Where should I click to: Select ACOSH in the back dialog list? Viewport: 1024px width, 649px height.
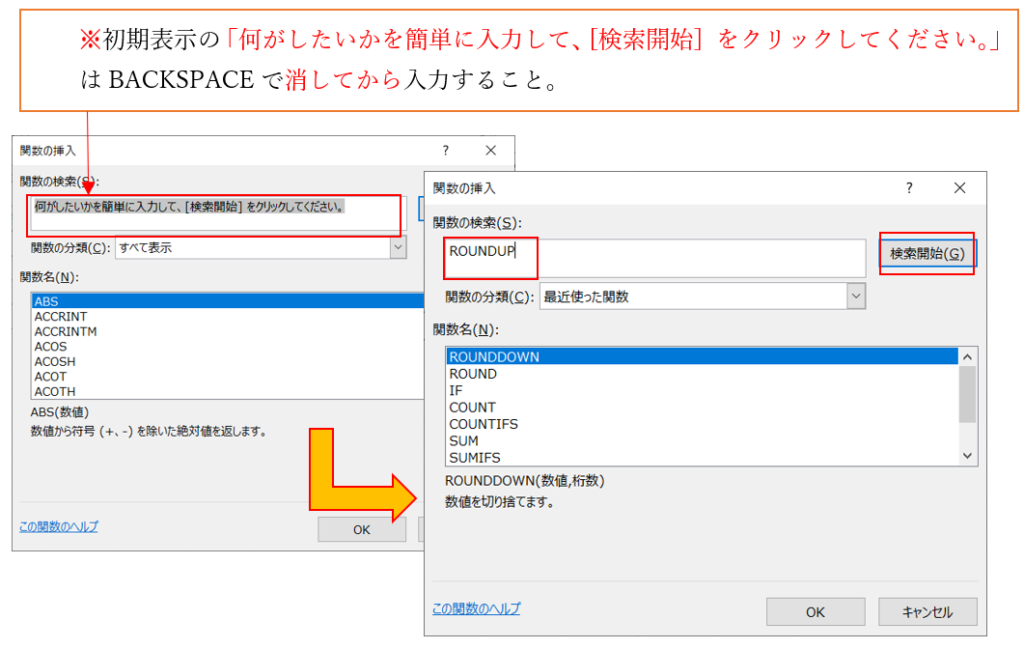pos(55,361)
